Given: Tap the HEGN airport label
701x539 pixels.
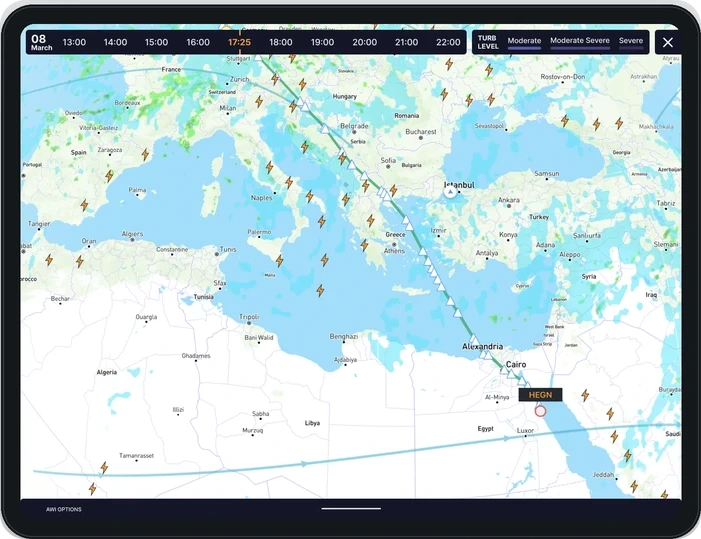Looking at the screenshot, I should (x=540, y=395).
